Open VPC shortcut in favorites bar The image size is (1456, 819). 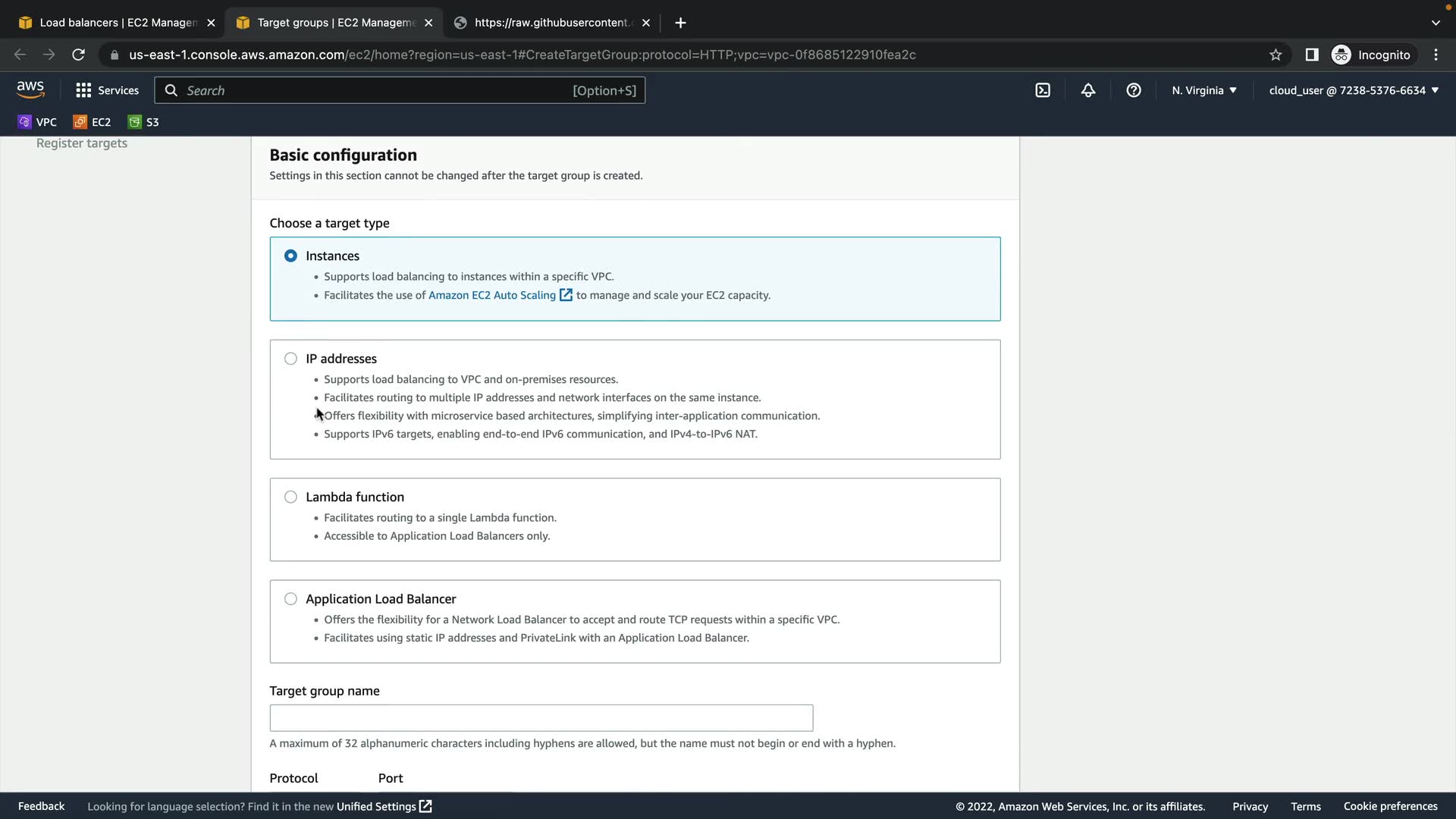pyautogui.click(x=37, y=122)
